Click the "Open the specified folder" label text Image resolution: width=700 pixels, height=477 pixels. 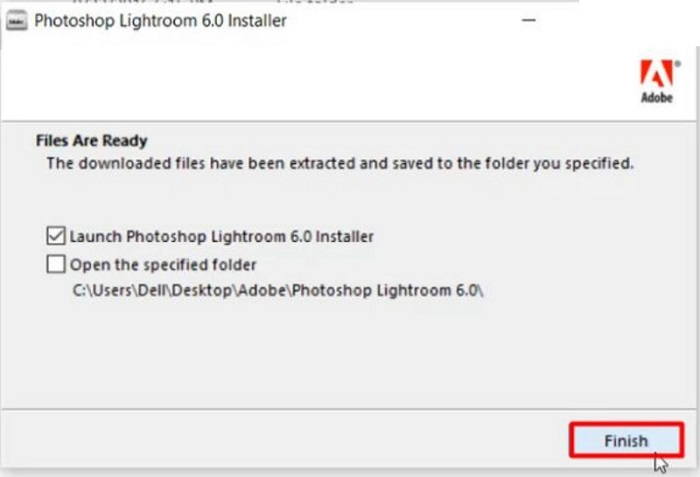pos(163,265)
